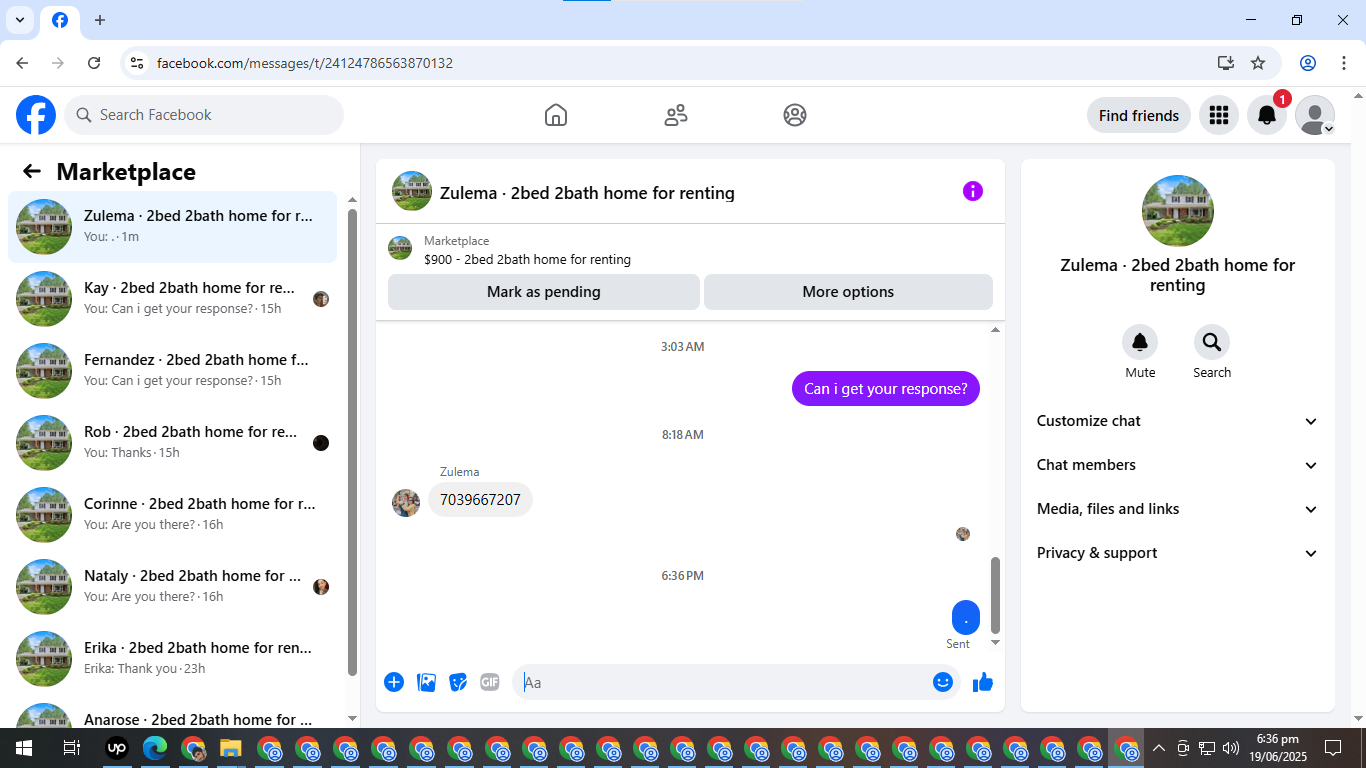Reload the page
The image size is (1366, 768).
click(x=94, y=63)
